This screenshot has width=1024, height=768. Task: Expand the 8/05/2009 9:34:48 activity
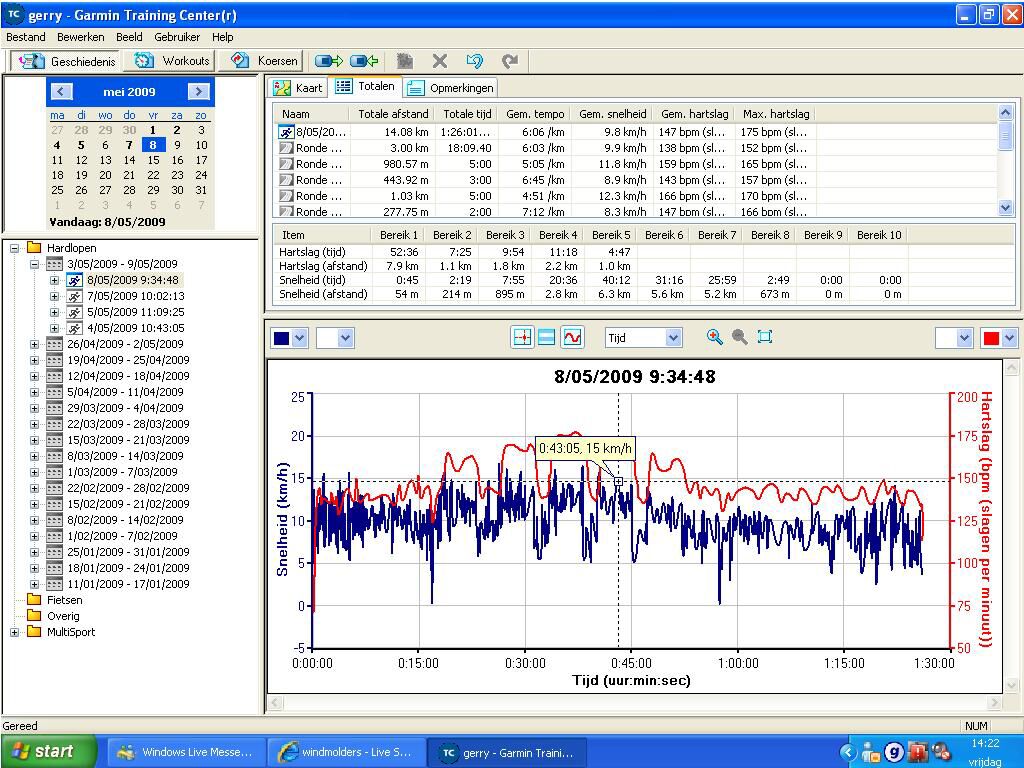(x=54, y=280)
